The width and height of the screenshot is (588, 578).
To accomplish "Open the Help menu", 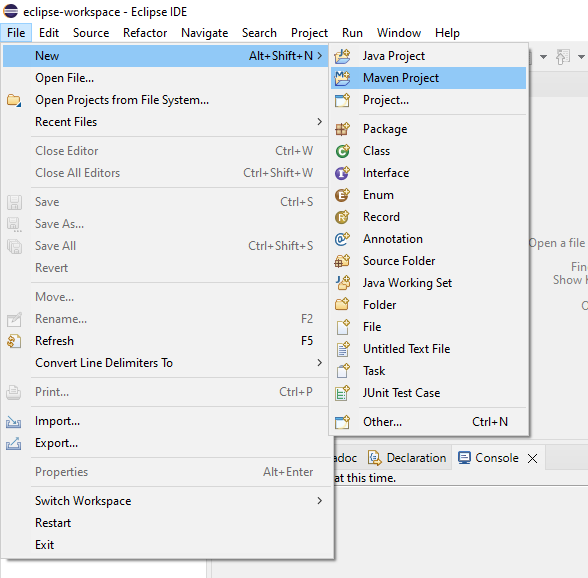I will [447, 33].
